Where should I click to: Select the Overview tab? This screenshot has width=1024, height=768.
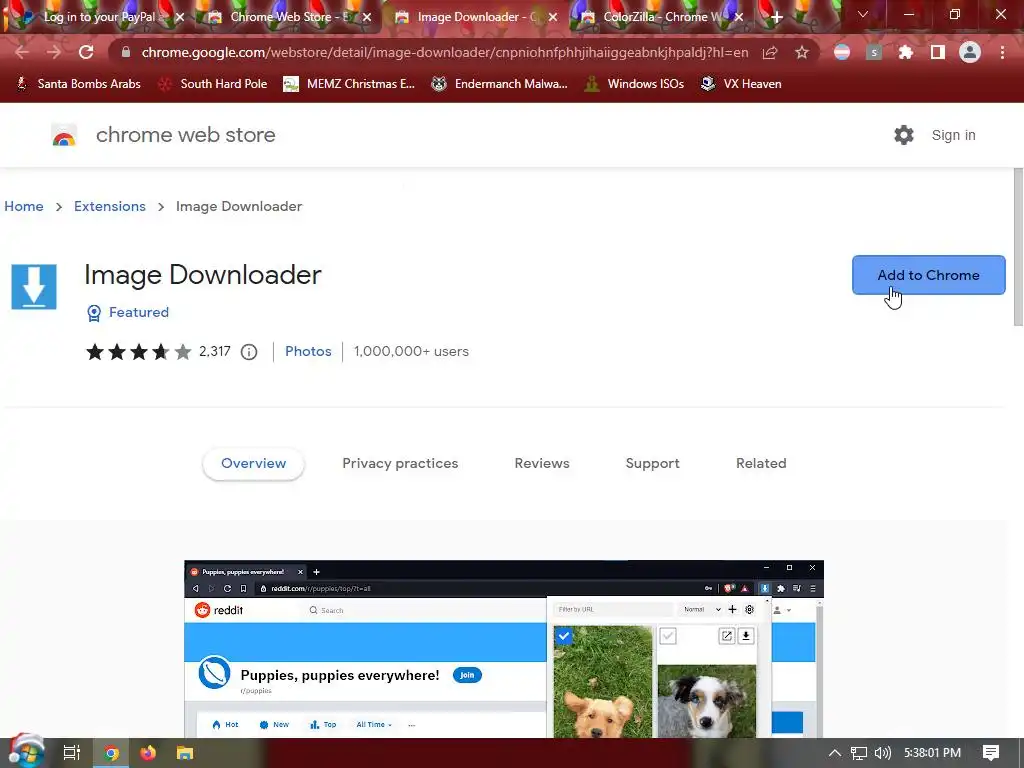253,464
